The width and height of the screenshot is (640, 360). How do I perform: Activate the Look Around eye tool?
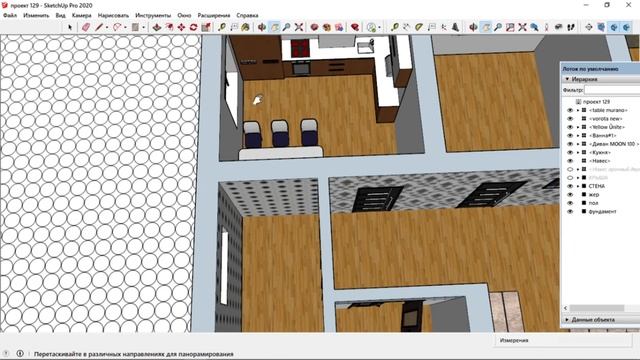[559, 27]
